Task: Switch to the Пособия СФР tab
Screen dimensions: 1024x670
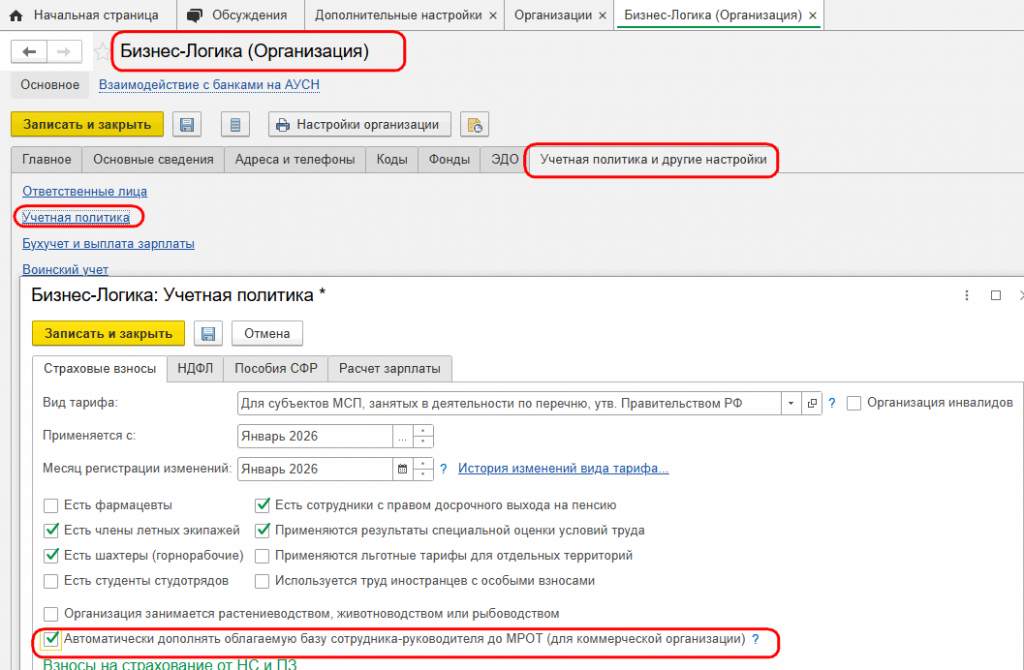Action: click(x=276, y=368)
